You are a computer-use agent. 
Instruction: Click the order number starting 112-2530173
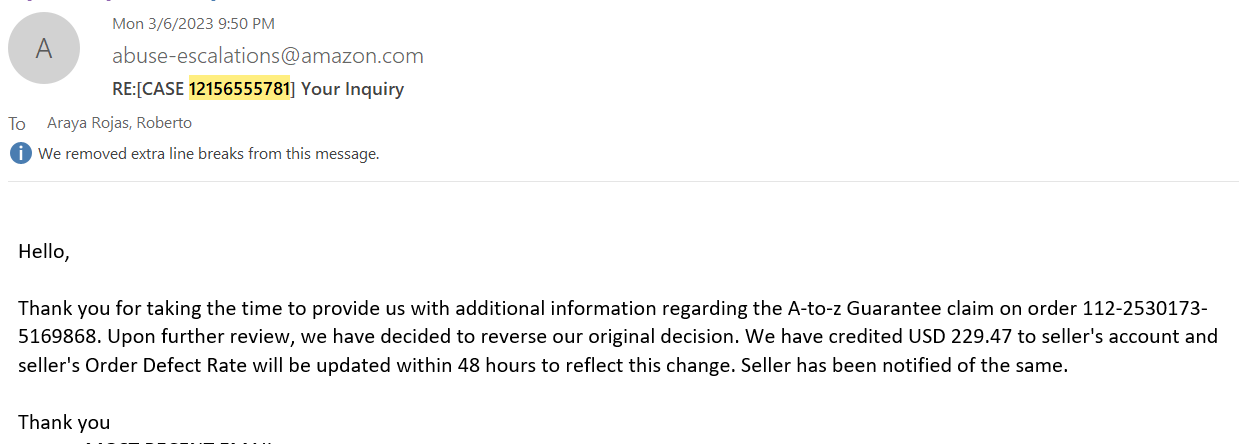(1145, 308)
